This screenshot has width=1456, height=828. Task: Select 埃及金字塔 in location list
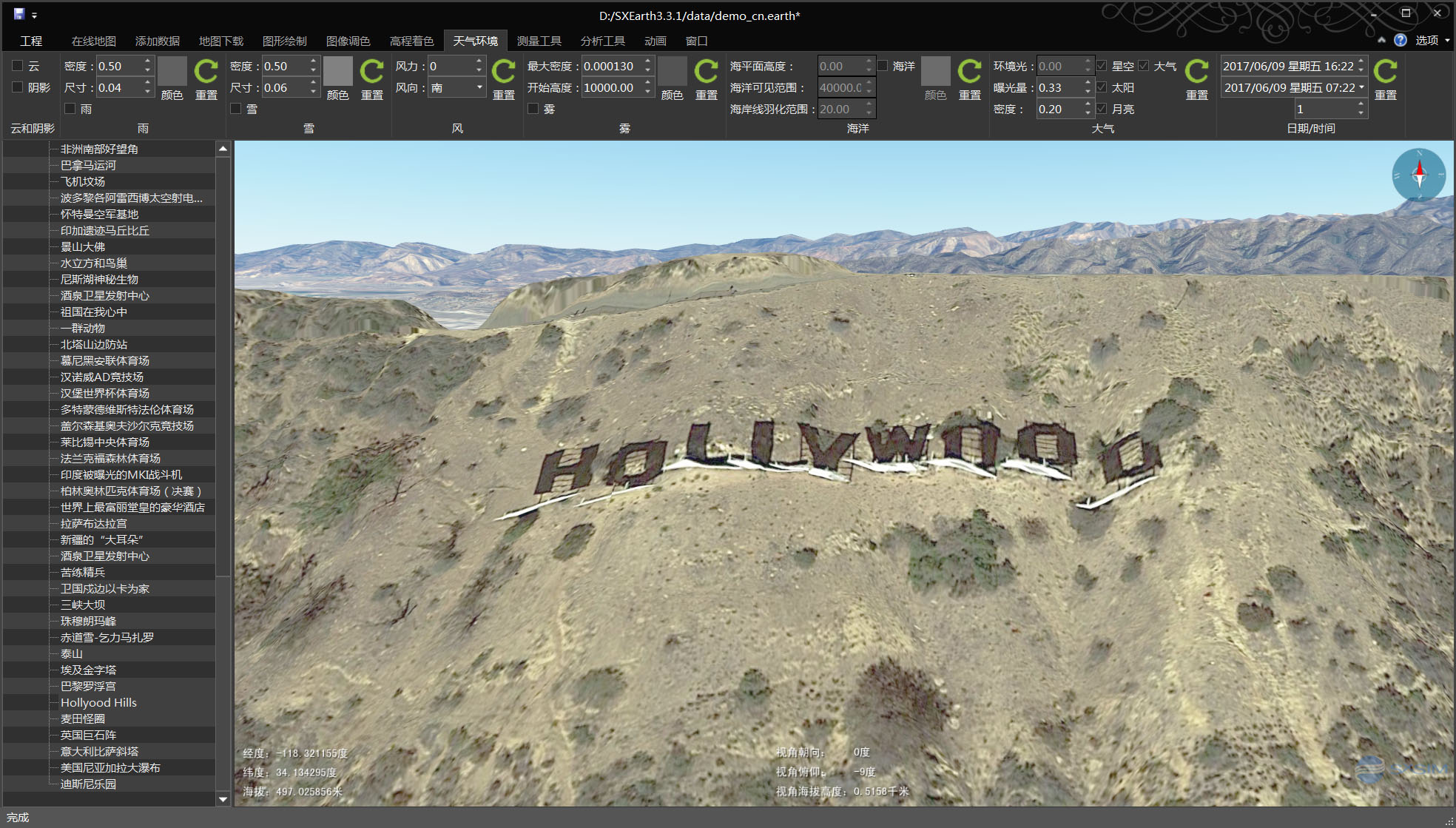coord(88,670)
